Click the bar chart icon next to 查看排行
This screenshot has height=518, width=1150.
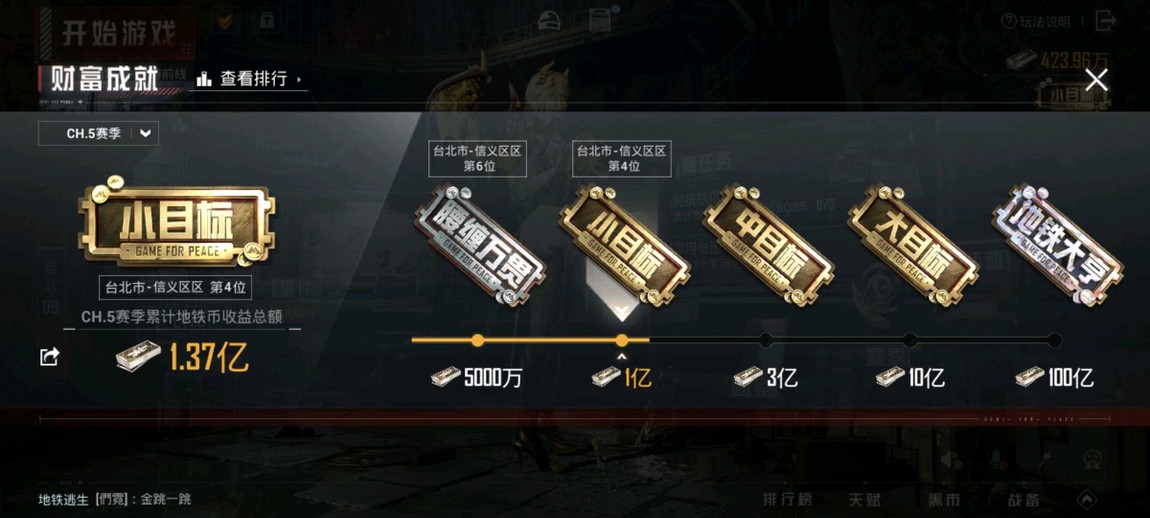coord(204,79)
